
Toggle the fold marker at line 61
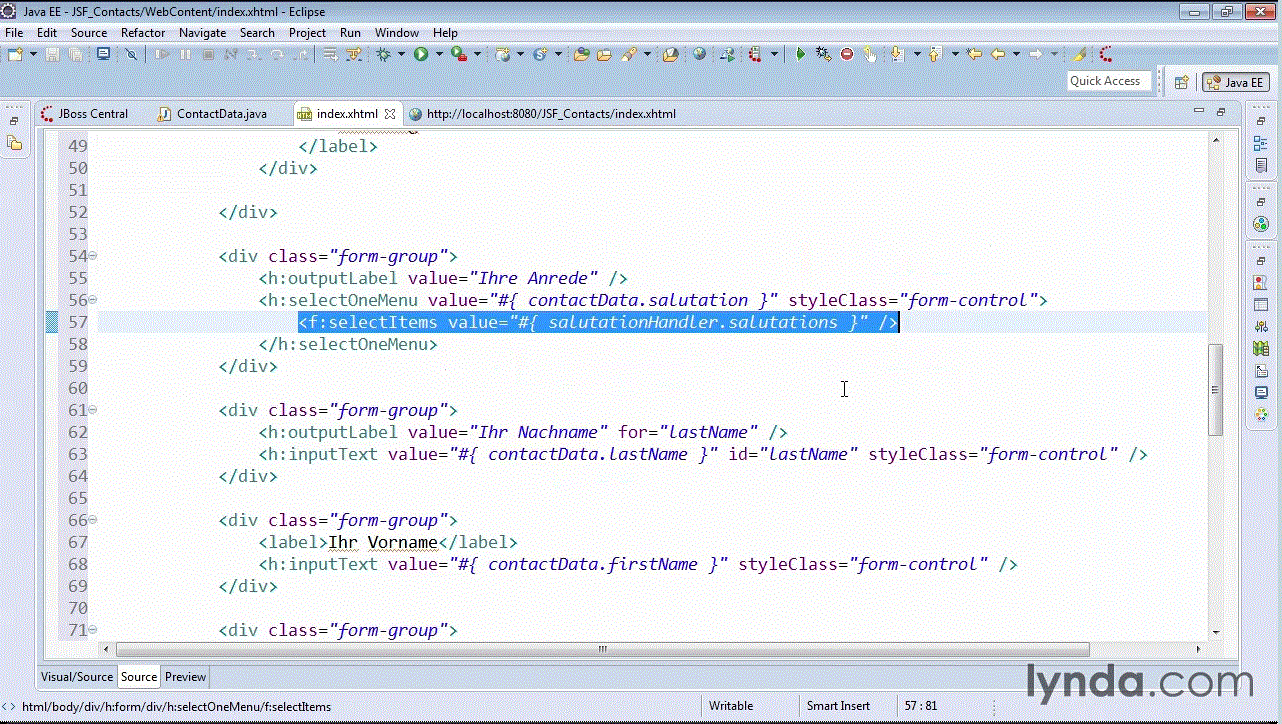(x=93, y=410)
